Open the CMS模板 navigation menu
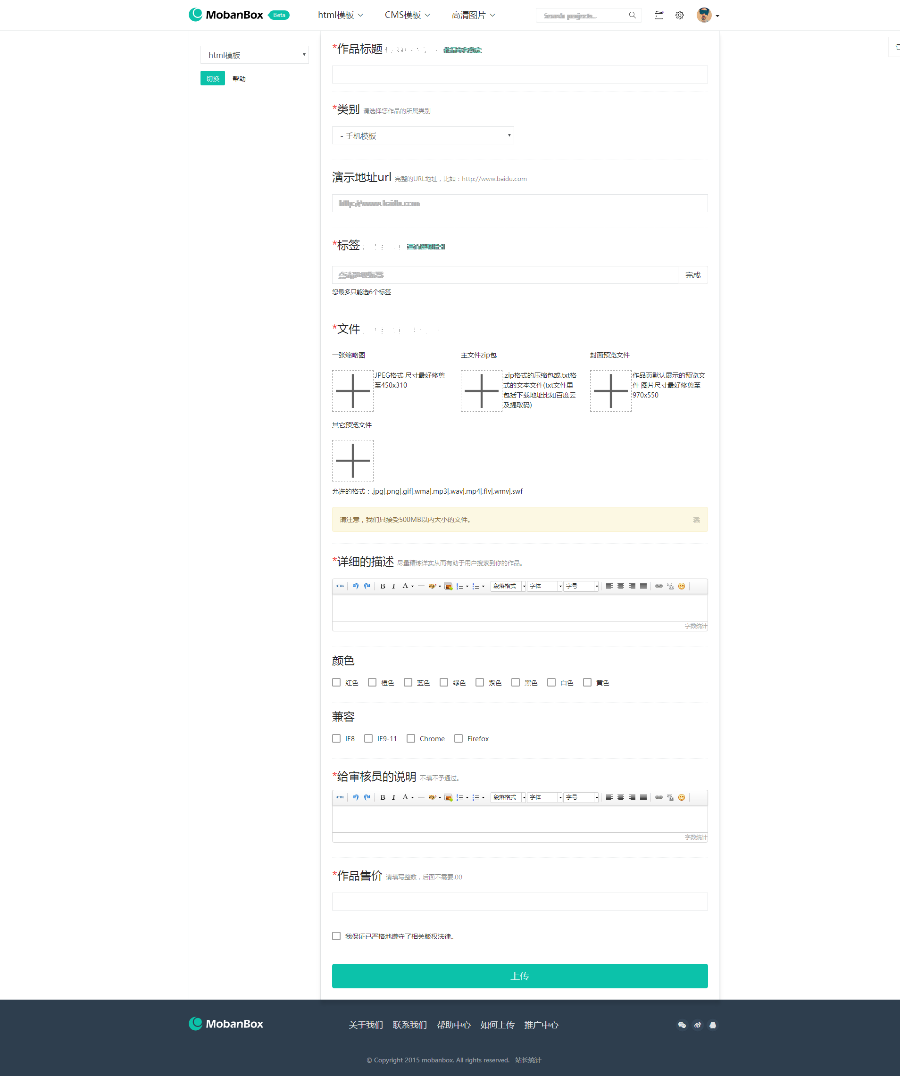This screenshot has height=1076, width=900. click(x=407, y=15)
